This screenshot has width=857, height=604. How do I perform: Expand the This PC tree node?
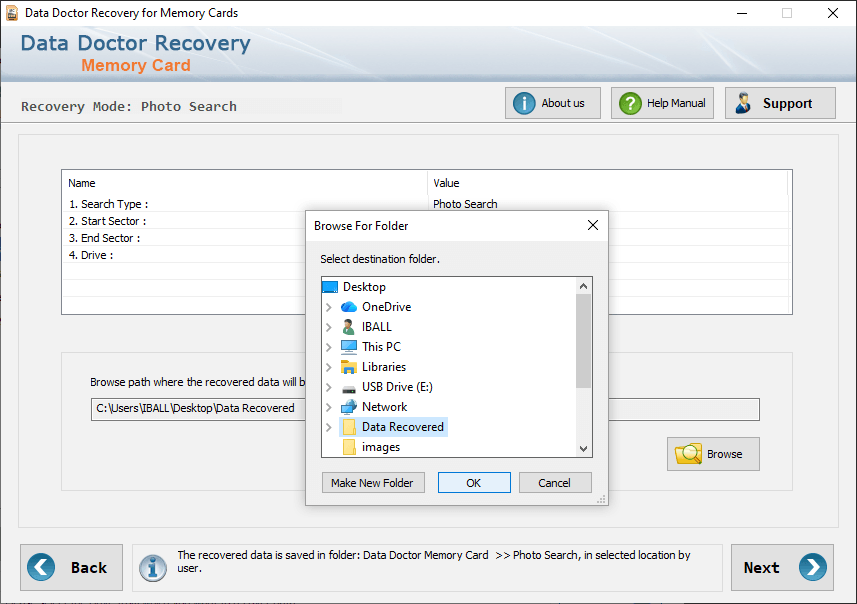click(x=328, y=347)
